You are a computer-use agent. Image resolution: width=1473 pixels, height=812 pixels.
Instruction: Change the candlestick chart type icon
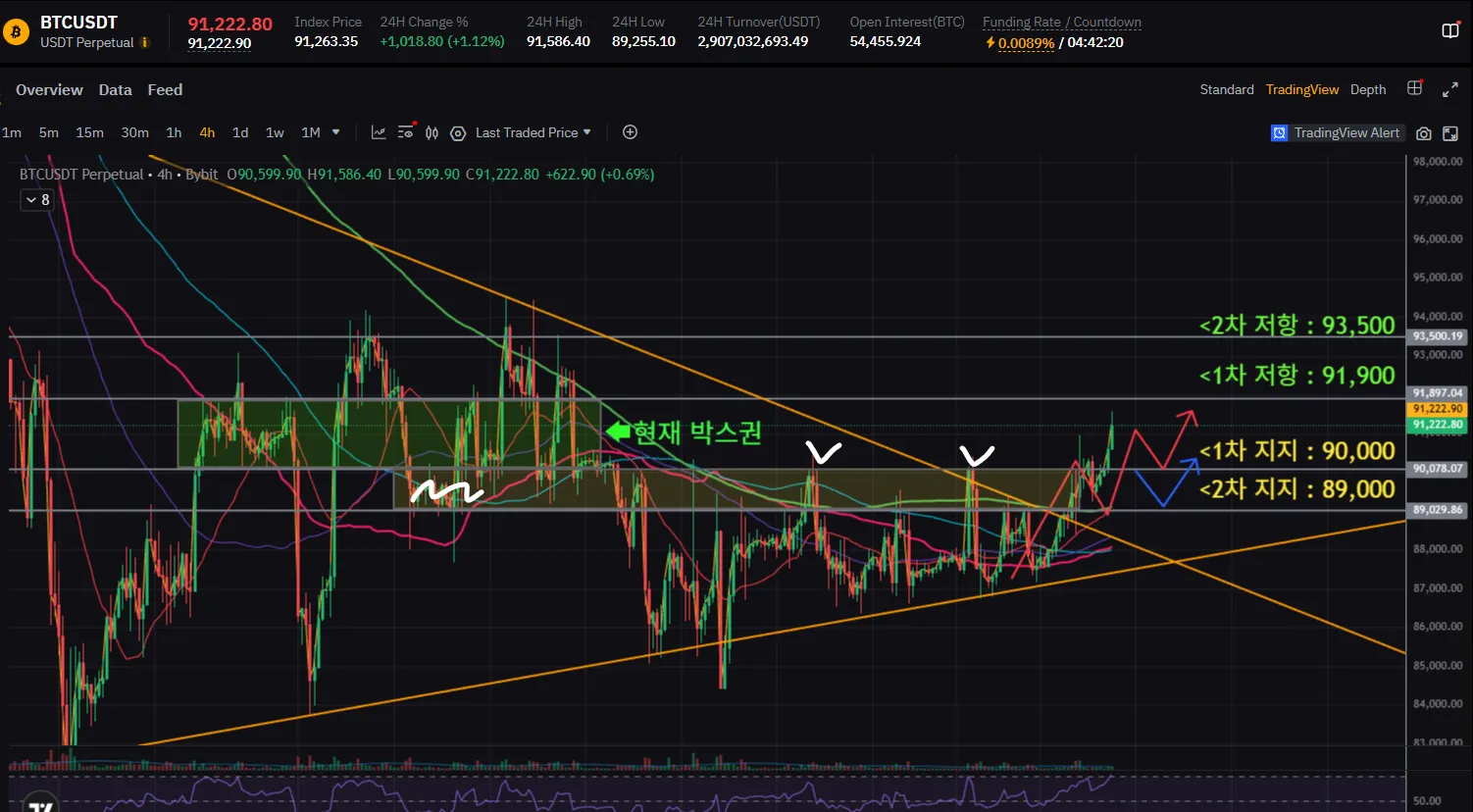coord(432,132)
